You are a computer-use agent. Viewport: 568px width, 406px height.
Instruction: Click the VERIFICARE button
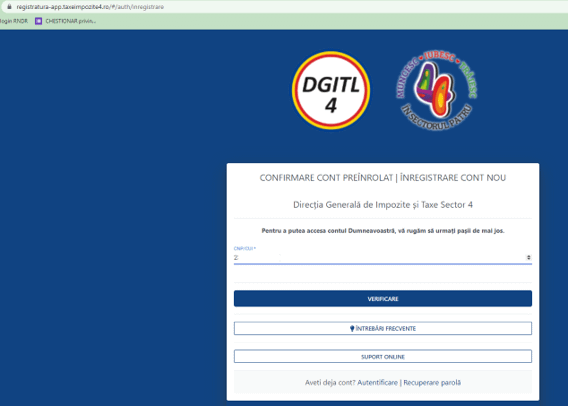coord(383,299)
